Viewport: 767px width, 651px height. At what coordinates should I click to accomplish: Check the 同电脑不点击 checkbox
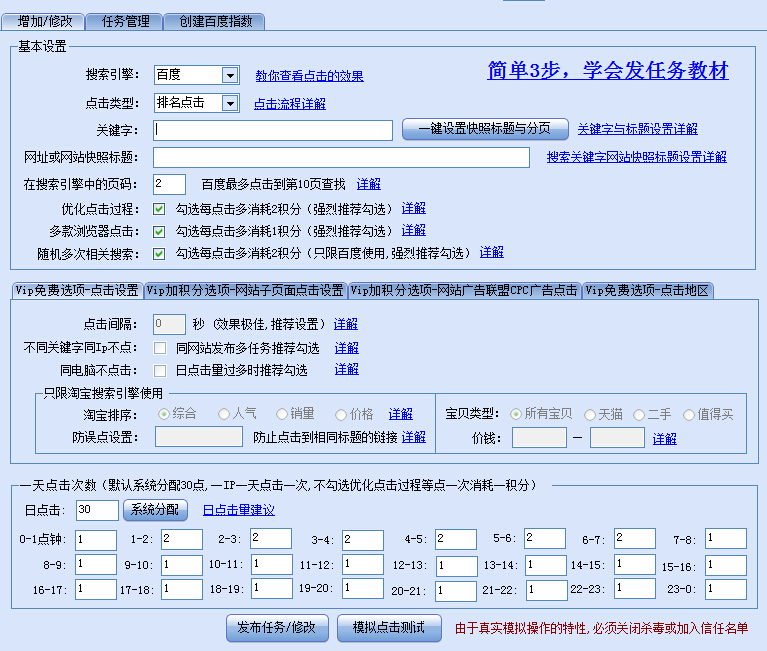[x=159, y=370]
